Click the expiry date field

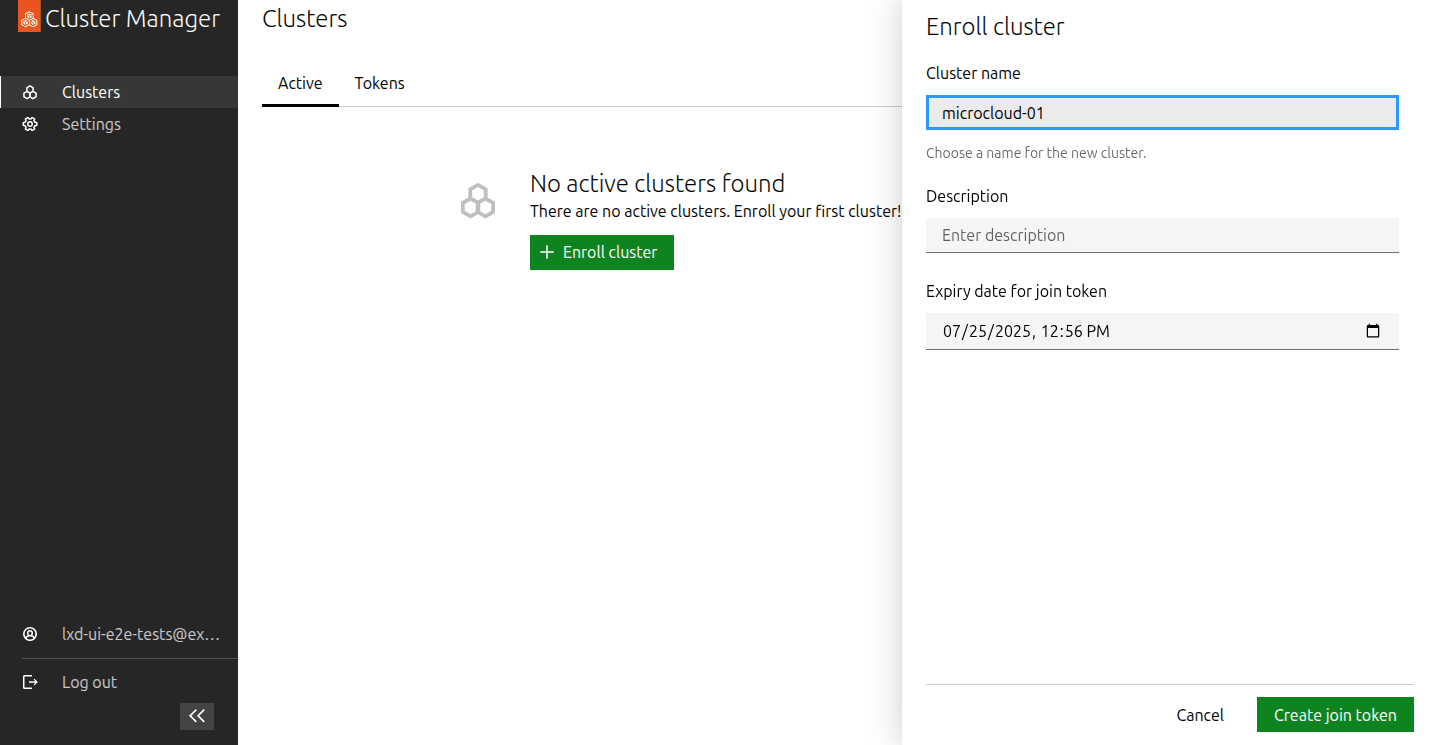tap(1162, 331)
